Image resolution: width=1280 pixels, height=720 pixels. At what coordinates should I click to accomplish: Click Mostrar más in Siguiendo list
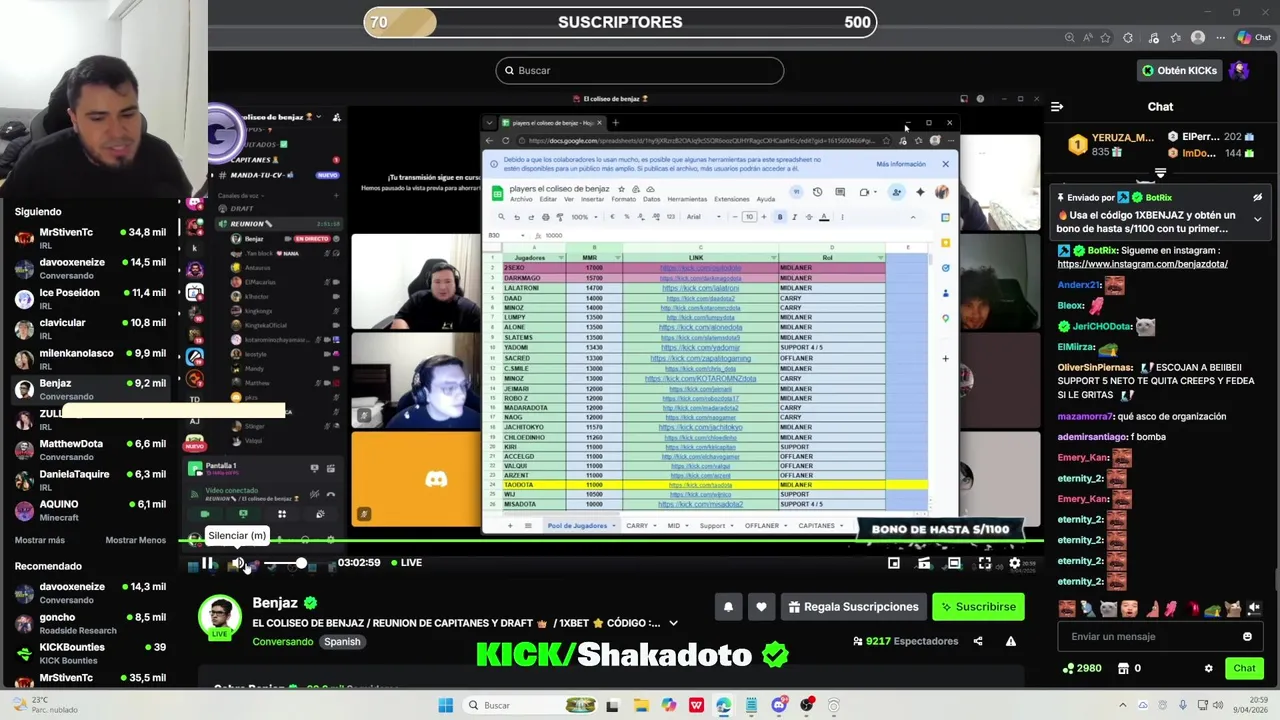pos(40,540)
